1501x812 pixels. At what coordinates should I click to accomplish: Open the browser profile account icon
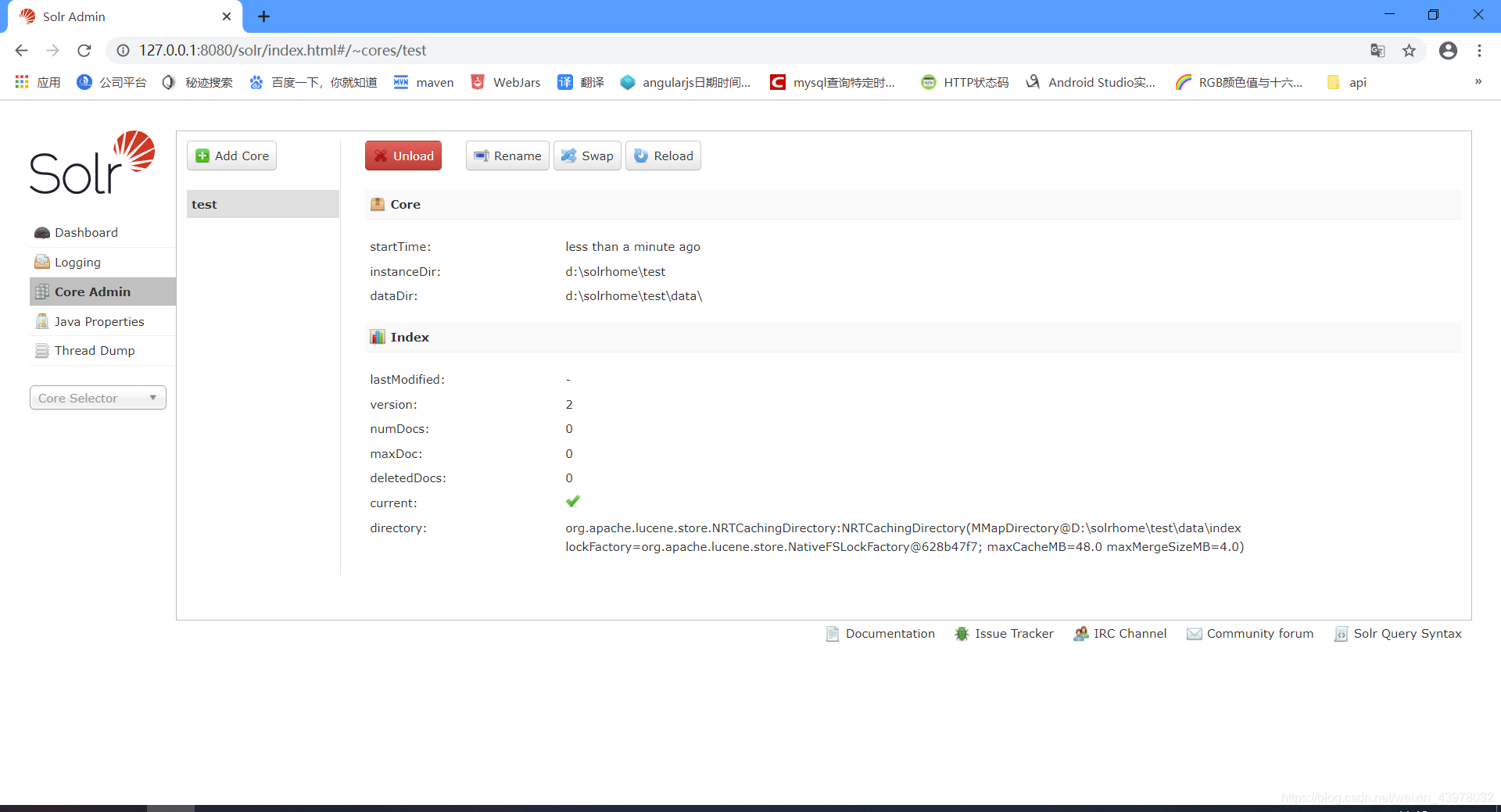coord(1448,50)
